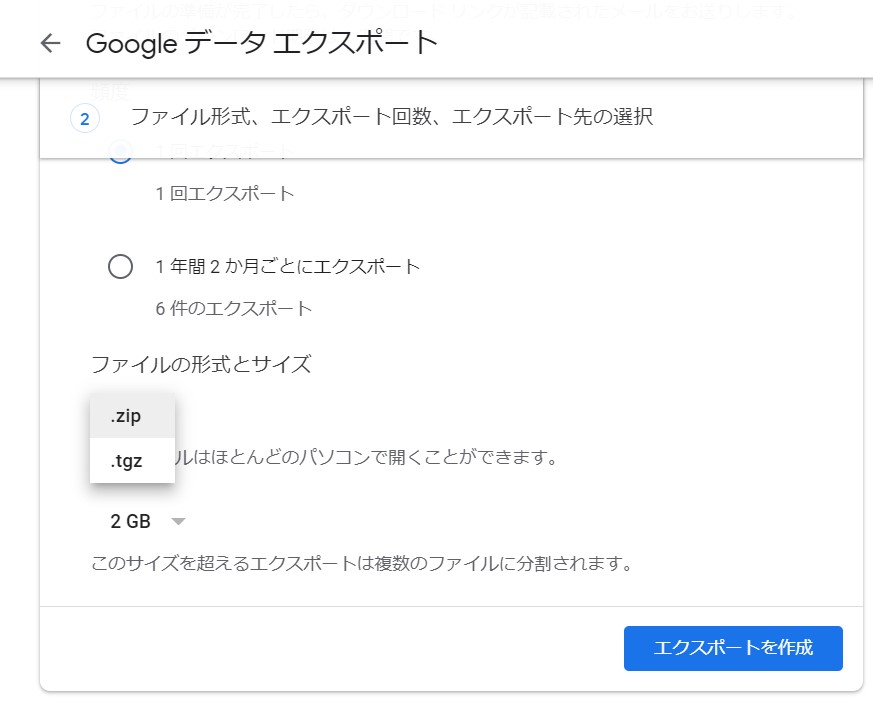Open the 2 GB size dropdown
The width and height of the screenshot is (873, 702).
click(147, 521)
